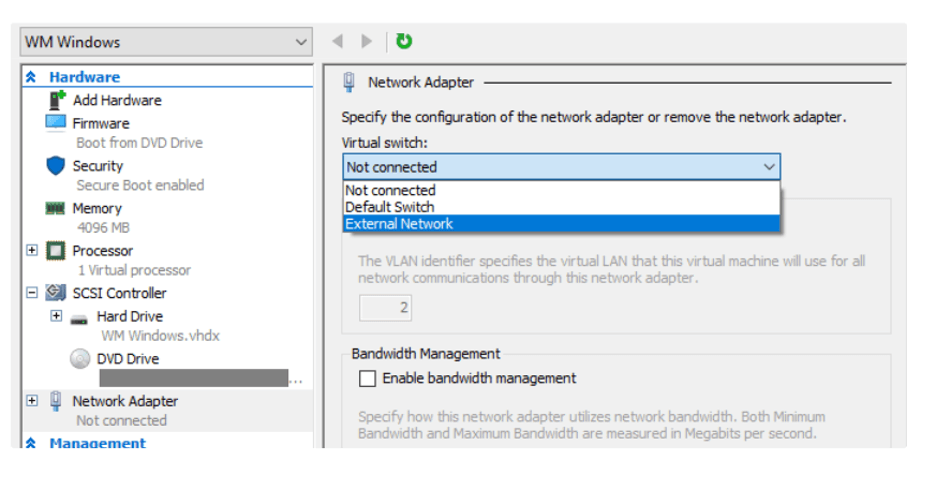This screenshot has height=490, width=936.
Task: Expand the Processor tree node
Action: coord(32,251)
